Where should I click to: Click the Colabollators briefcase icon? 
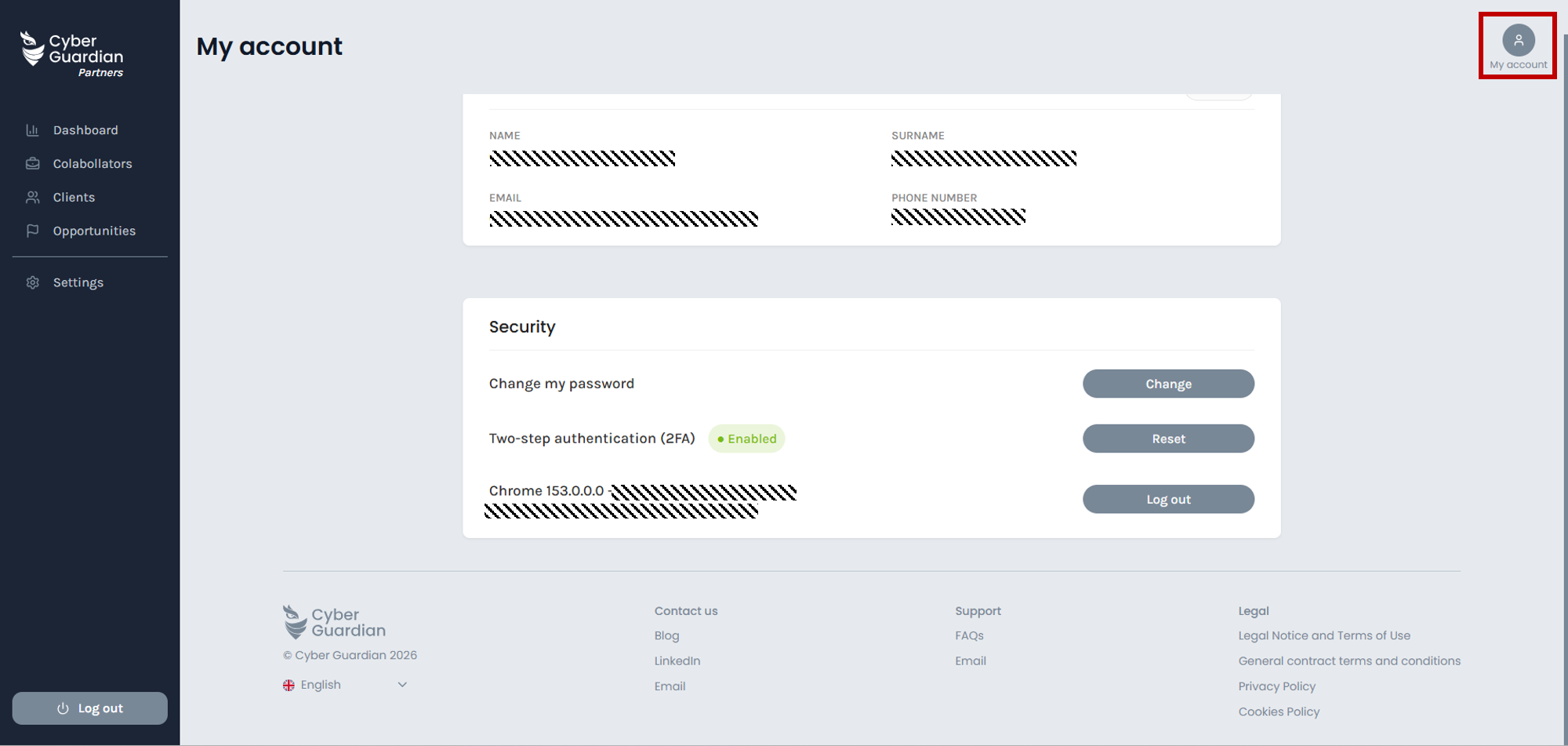[32, 163]
